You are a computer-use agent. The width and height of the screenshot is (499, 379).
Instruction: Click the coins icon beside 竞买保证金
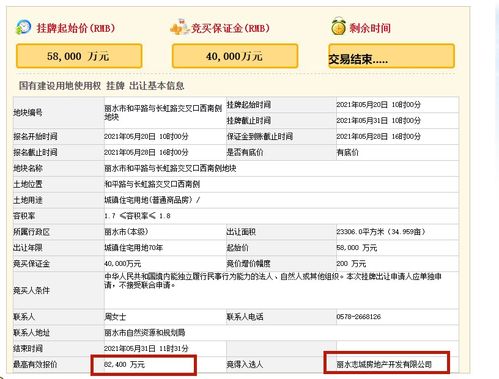[179, 27]
